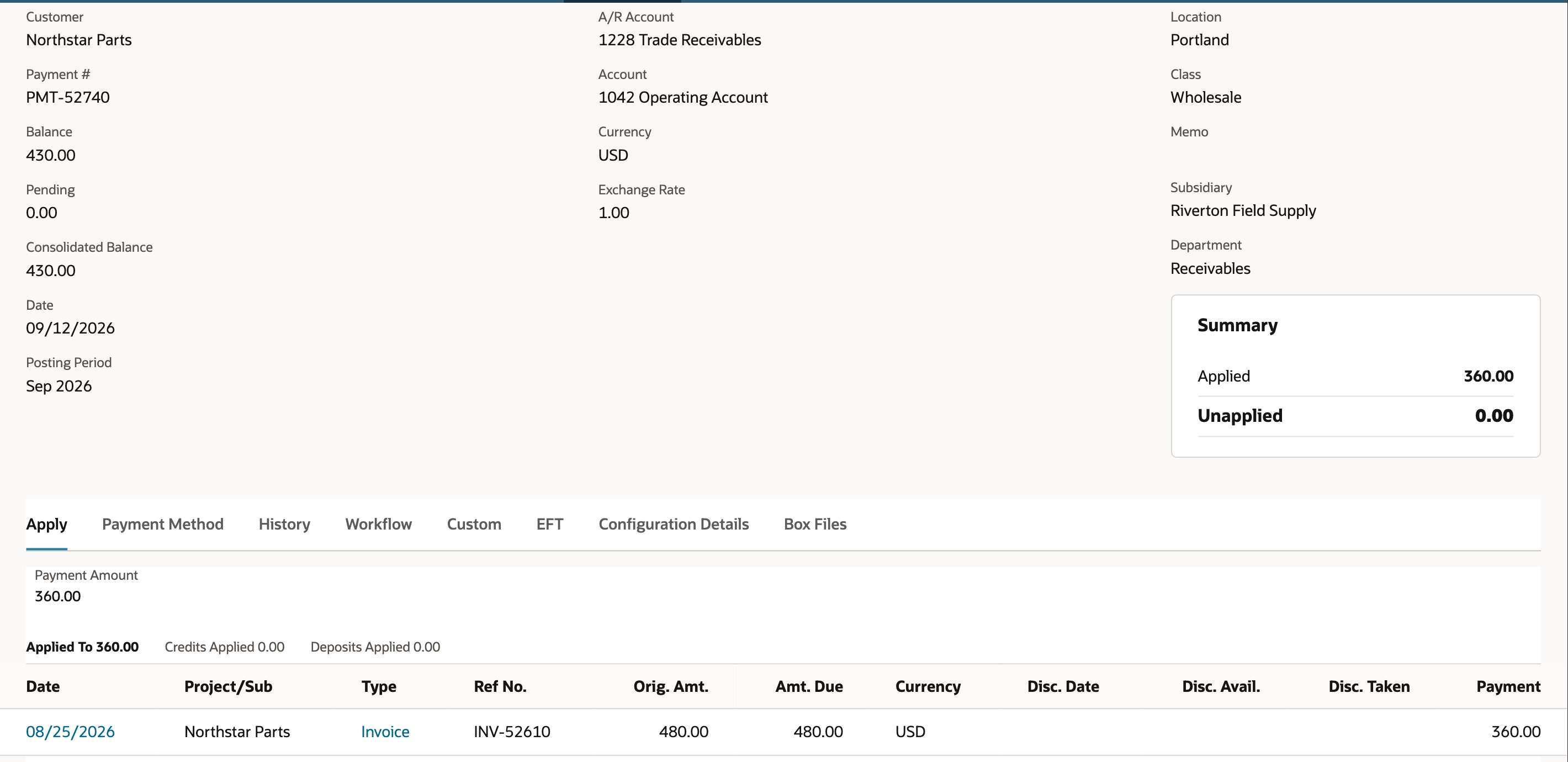Click the Type column header
Screen dimensions: 1568x762
point(379,686)
